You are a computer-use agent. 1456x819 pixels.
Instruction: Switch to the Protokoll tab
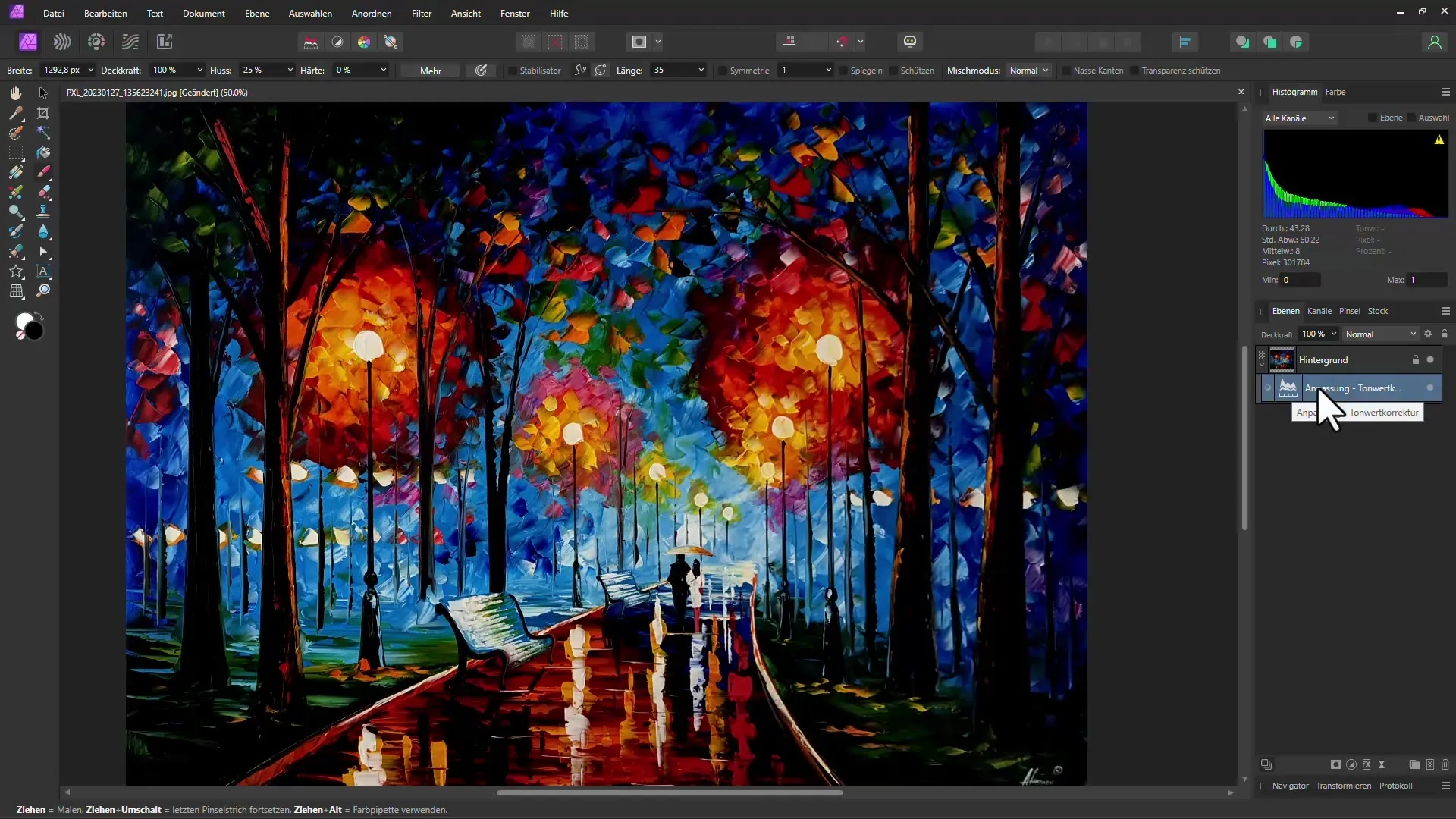1395,786
